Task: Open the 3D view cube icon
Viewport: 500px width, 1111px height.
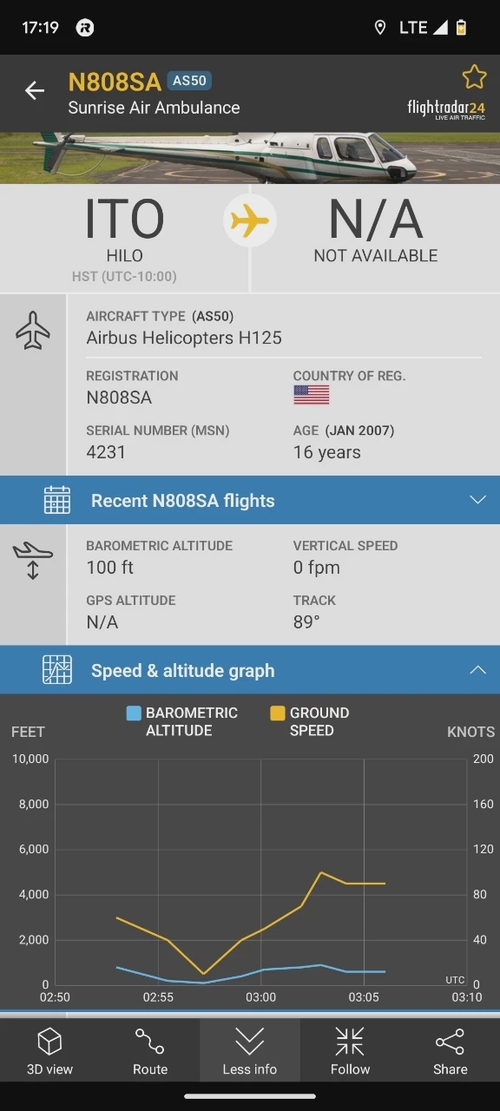Action: 50,1042
